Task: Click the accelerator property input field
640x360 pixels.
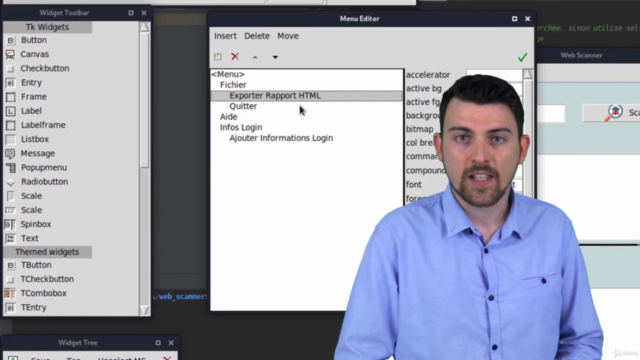Action: point(494,75)
